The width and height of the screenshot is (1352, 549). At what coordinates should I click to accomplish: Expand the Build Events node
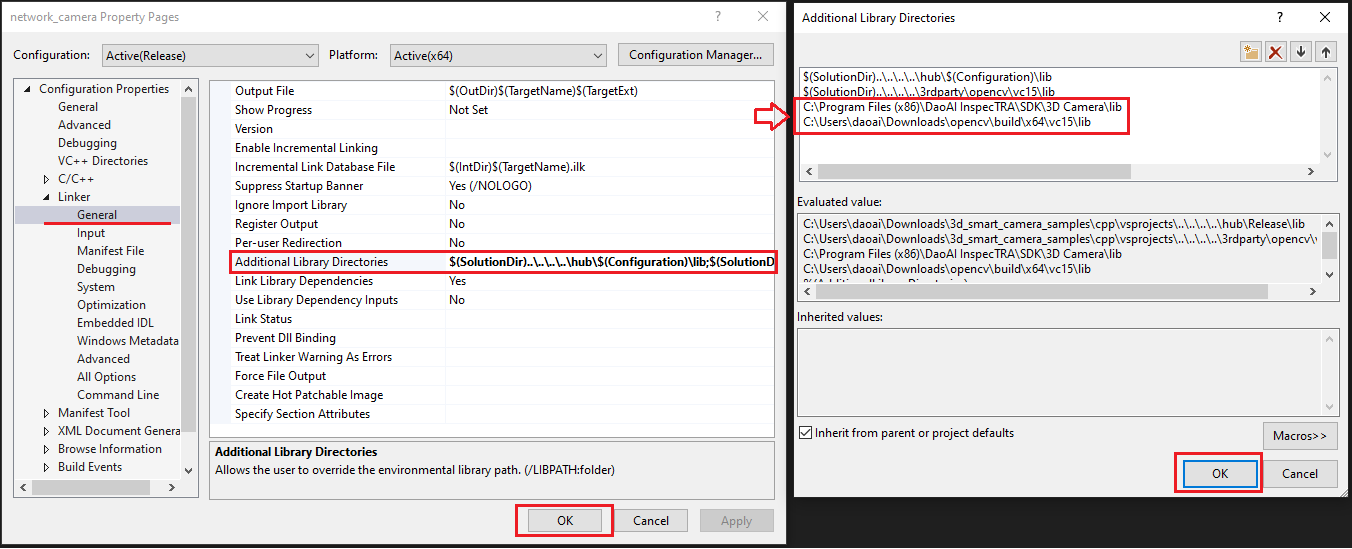[46, 467]
